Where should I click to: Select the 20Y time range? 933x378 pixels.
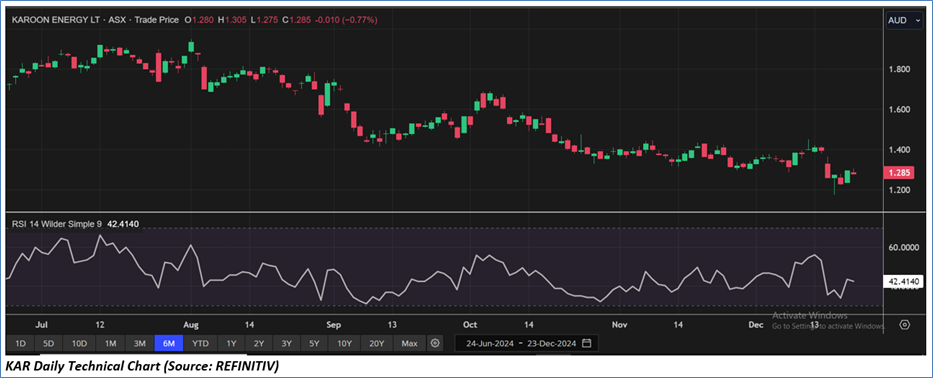377,343
